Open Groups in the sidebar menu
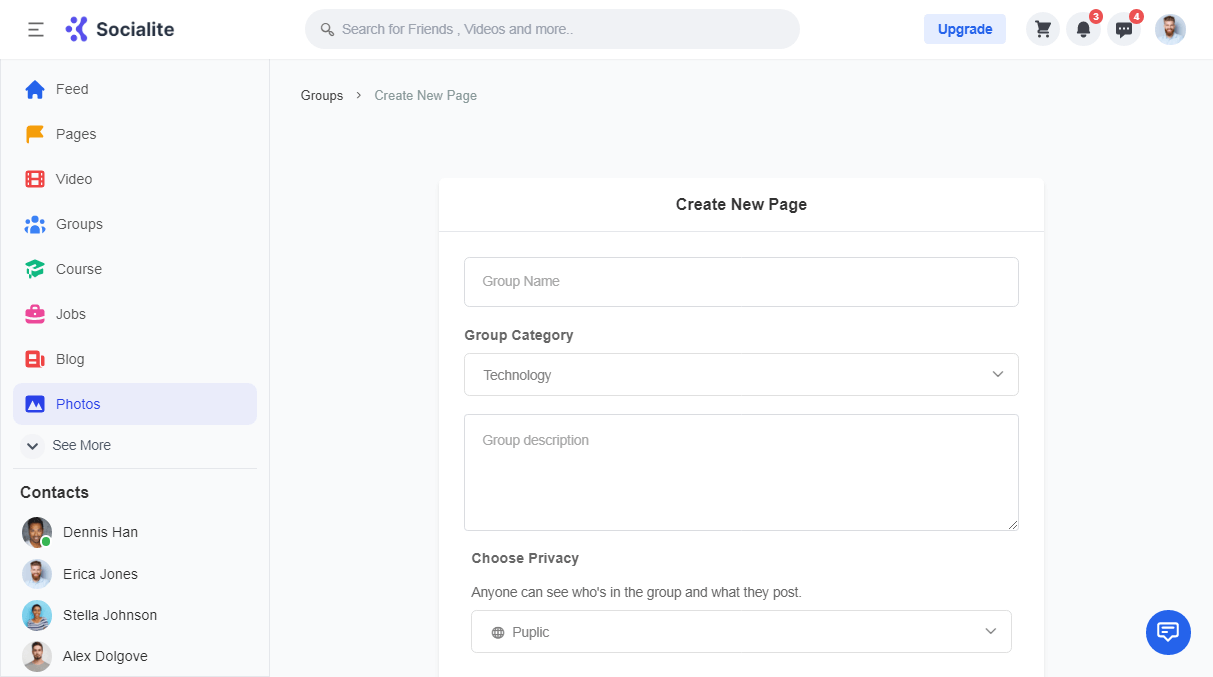The height and width of the screenshot is (677, 1213). 79,224
